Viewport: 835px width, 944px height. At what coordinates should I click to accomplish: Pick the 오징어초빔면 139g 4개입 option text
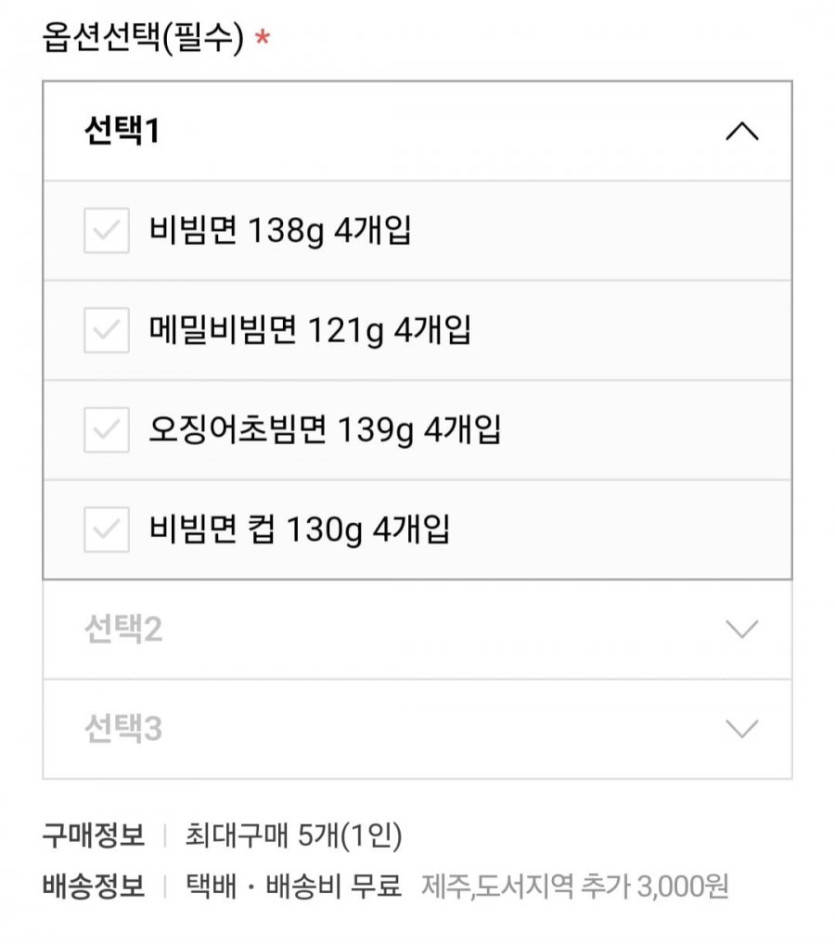325,431
